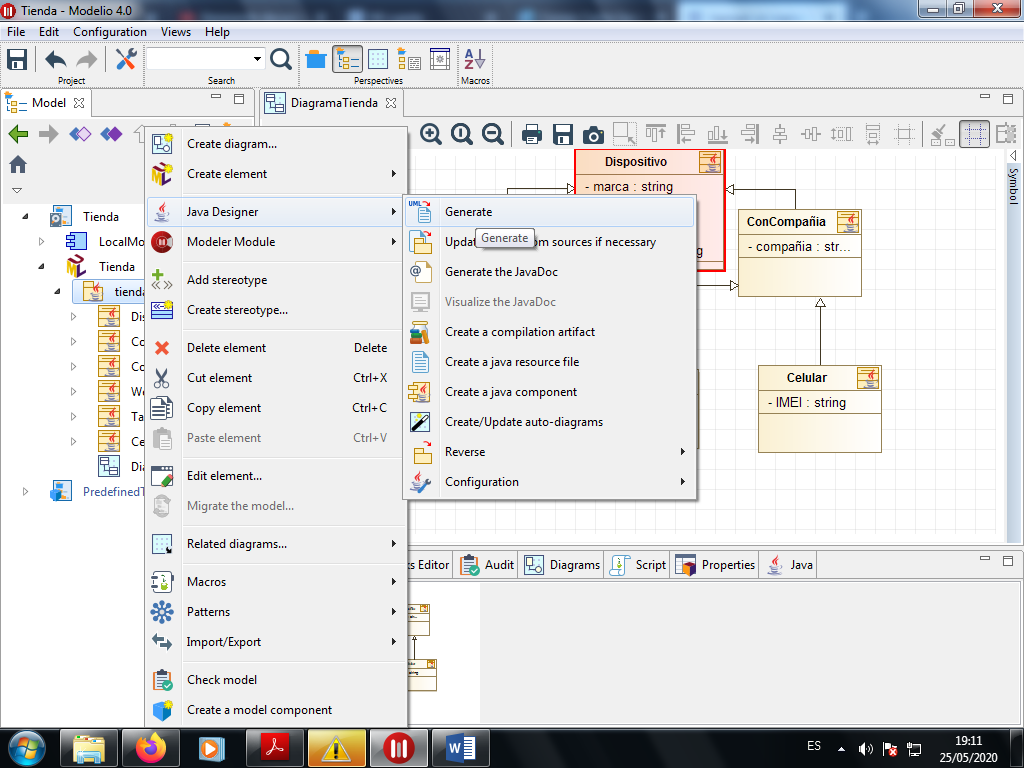Screen dimensions: 1024x768
Task: Toggle the diagram grid display button
Action: pos(974,135)
